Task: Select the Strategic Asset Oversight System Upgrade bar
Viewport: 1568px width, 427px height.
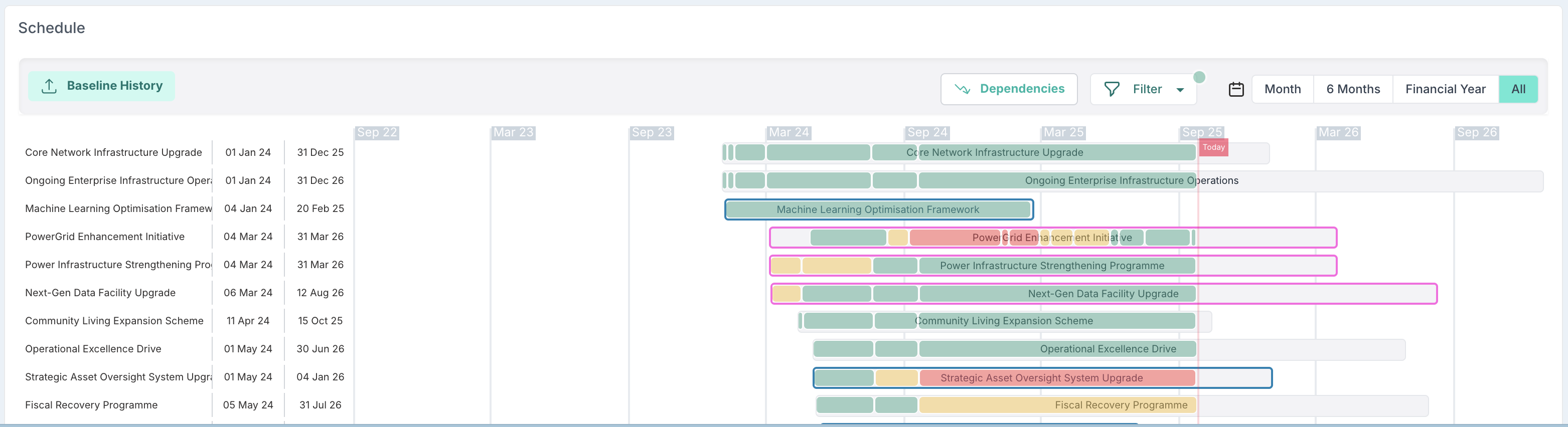Action: 1041,378
